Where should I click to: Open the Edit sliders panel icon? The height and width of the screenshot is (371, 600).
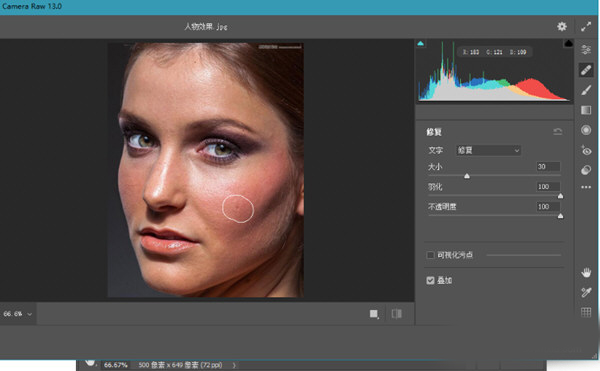585,50
